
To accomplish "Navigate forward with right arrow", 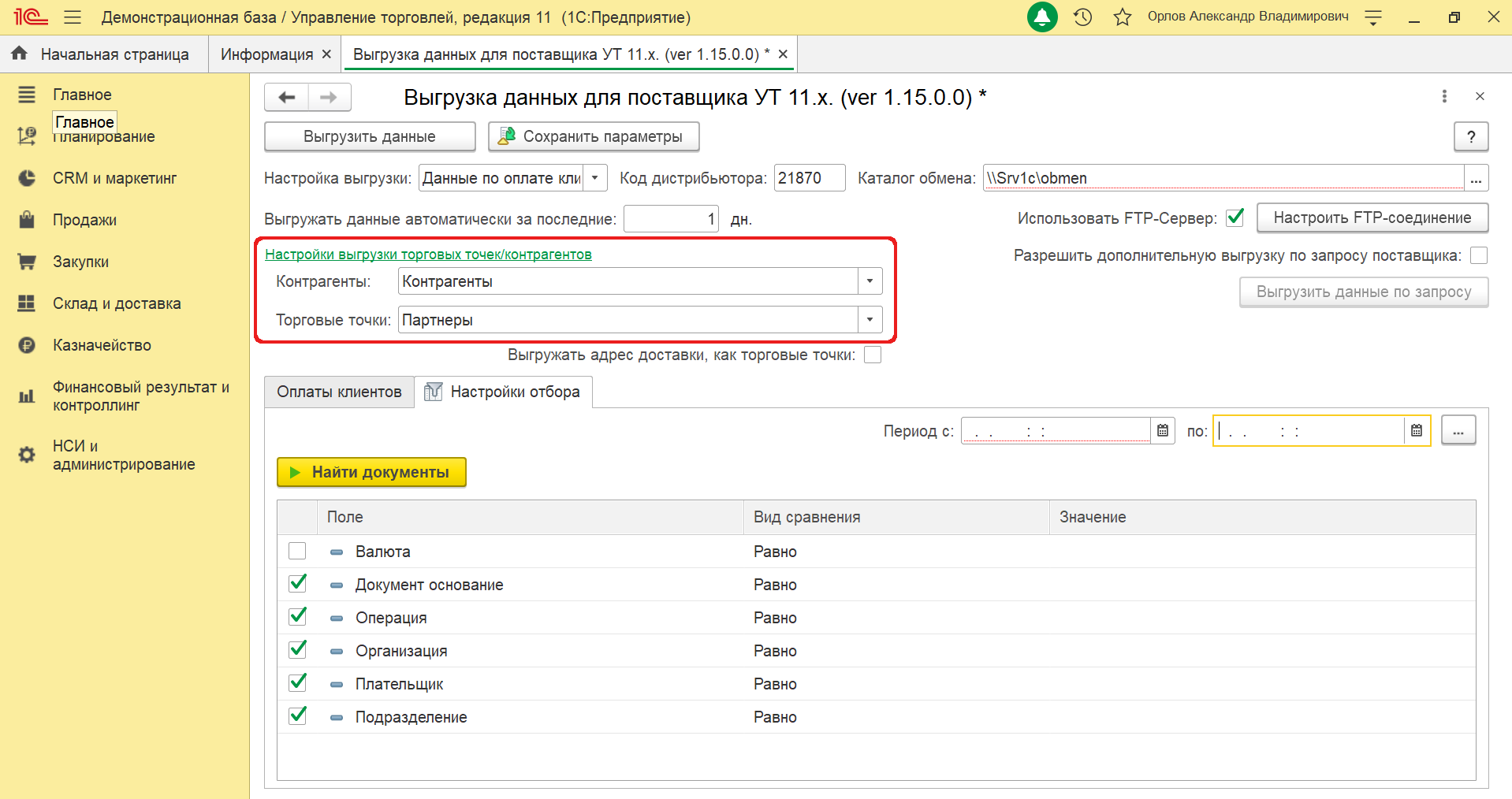I will (330, 97).
